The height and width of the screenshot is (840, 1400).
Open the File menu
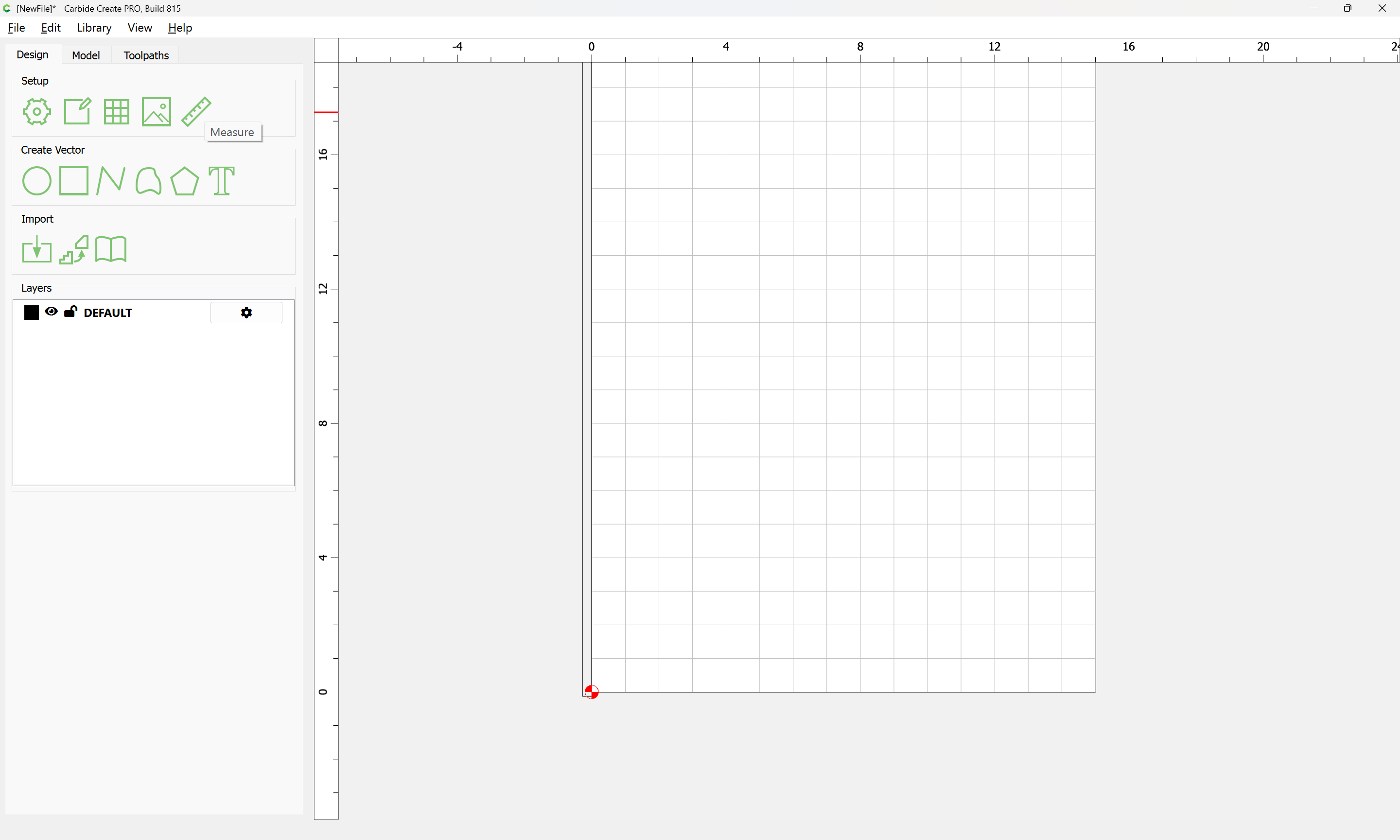click(16, 28)
